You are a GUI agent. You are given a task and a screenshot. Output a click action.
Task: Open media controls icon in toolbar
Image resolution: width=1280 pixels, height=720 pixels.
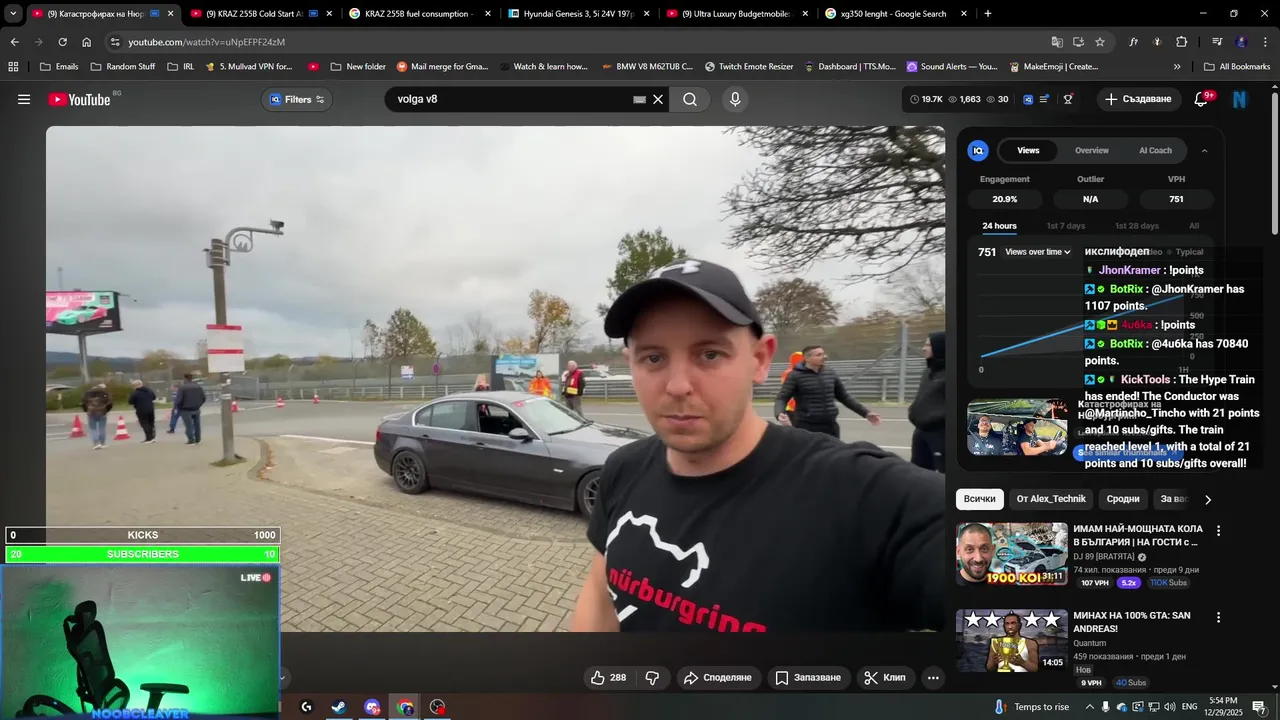(x=1217, y=42)
